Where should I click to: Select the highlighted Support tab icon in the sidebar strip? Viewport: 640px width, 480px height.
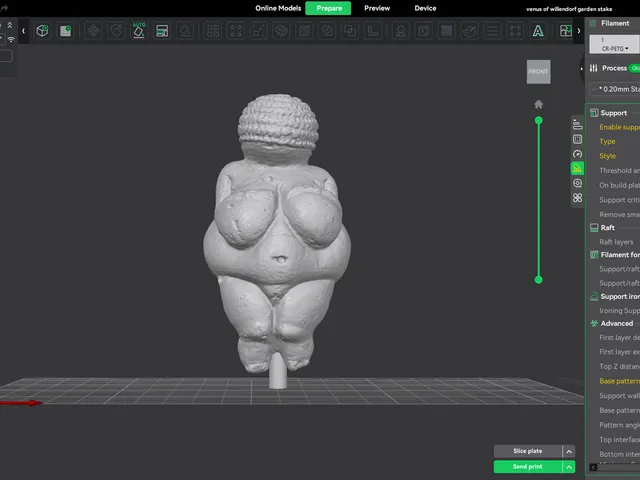(577, 168)
